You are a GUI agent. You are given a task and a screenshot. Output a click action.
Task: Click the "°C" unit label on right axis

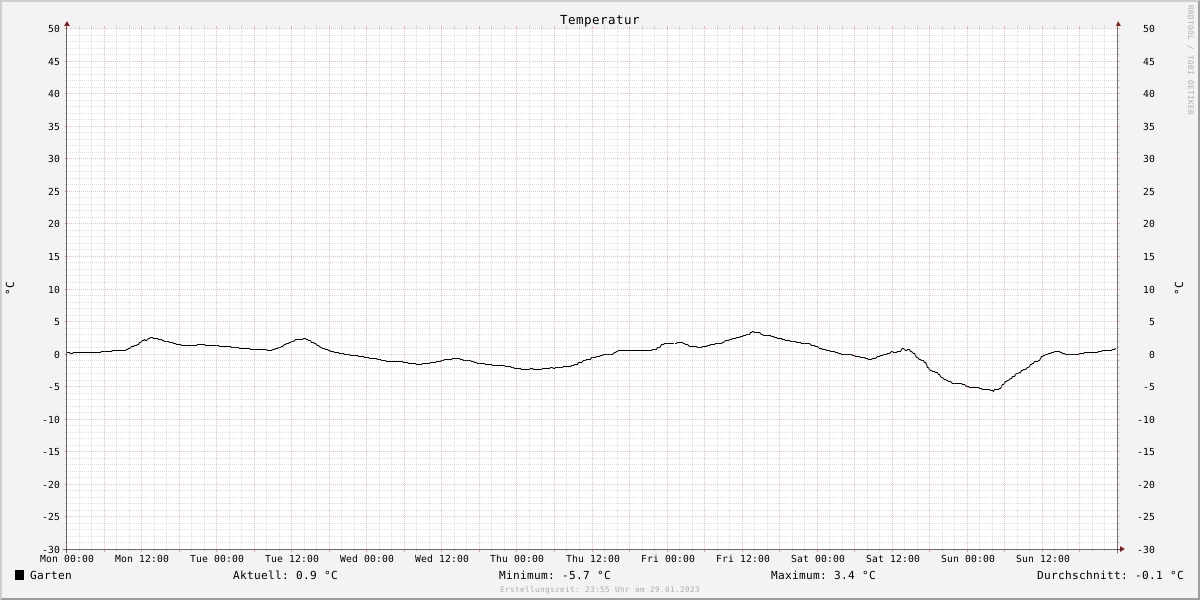tap(1178, 288)
